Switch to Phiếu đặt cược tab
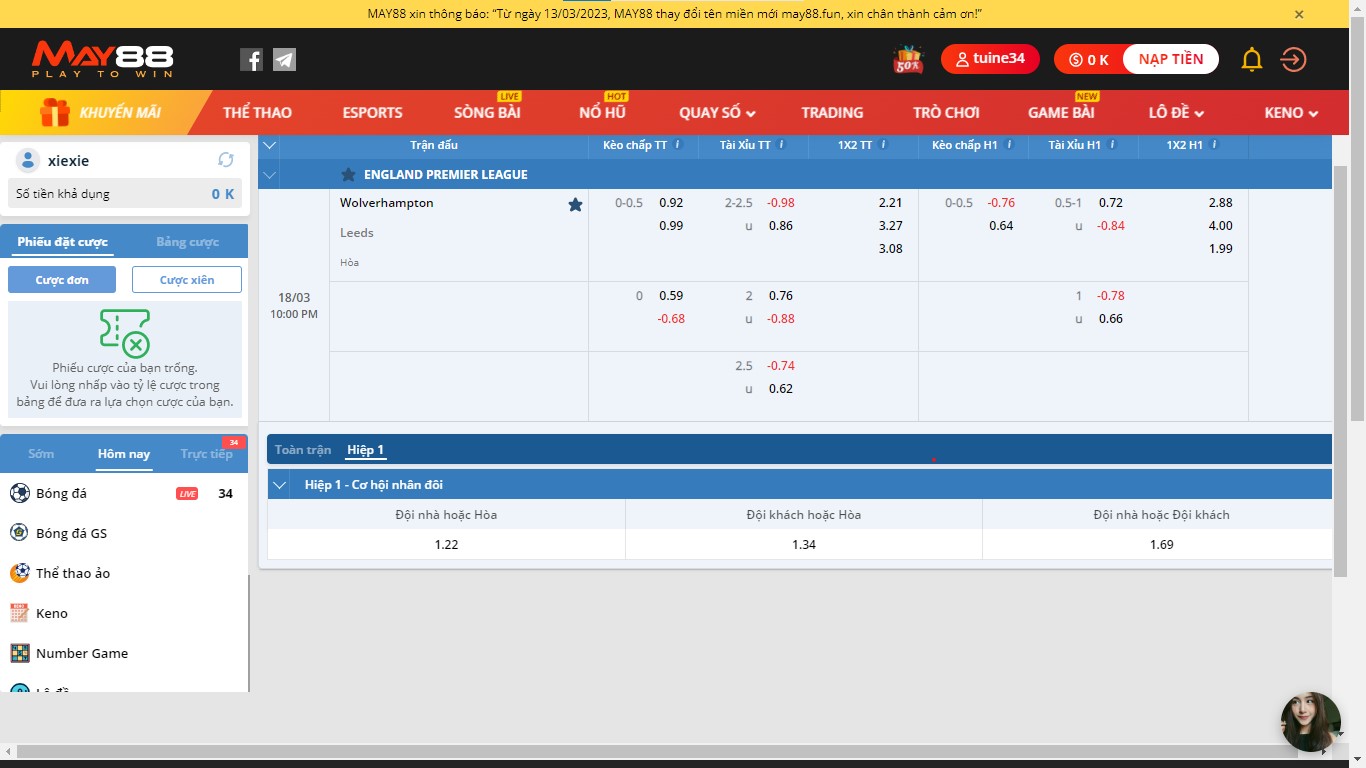Screen dimensions: 1366x768 coord(62,242)
